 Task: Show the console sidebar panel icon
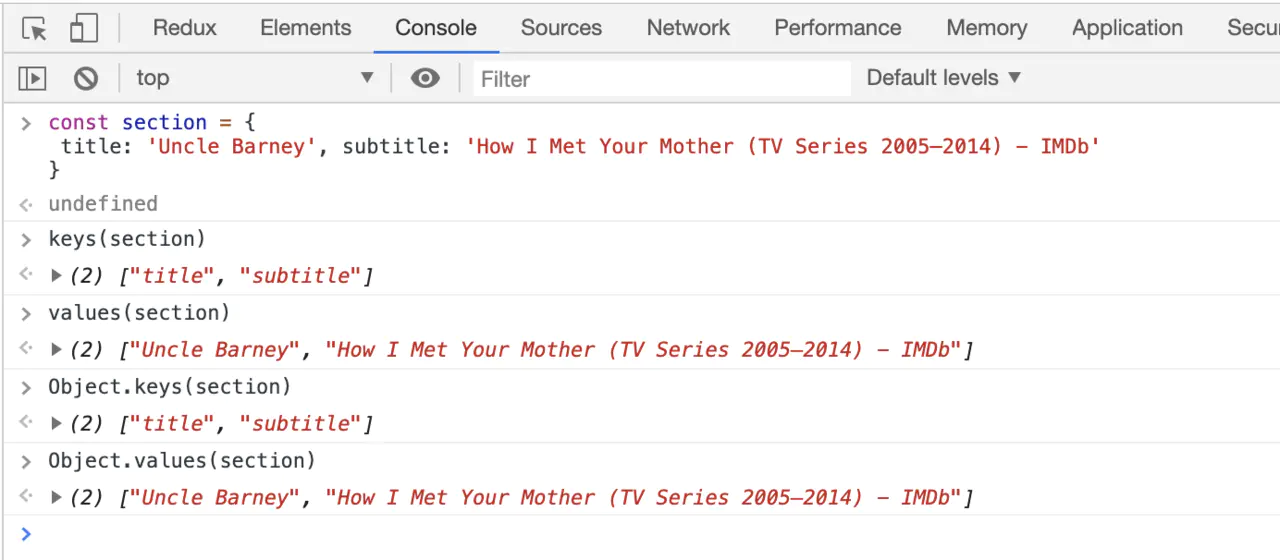click(x=33, y=78)
